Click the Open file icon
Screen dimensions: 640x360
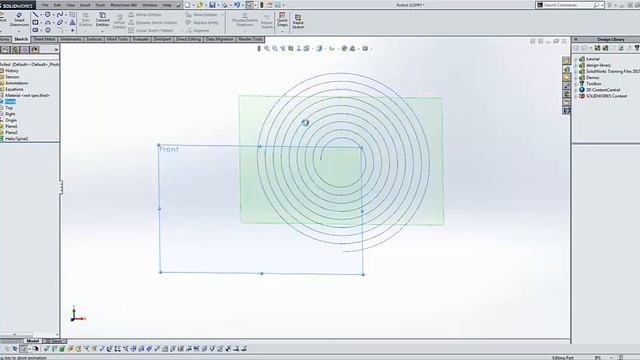click(200, 5)
